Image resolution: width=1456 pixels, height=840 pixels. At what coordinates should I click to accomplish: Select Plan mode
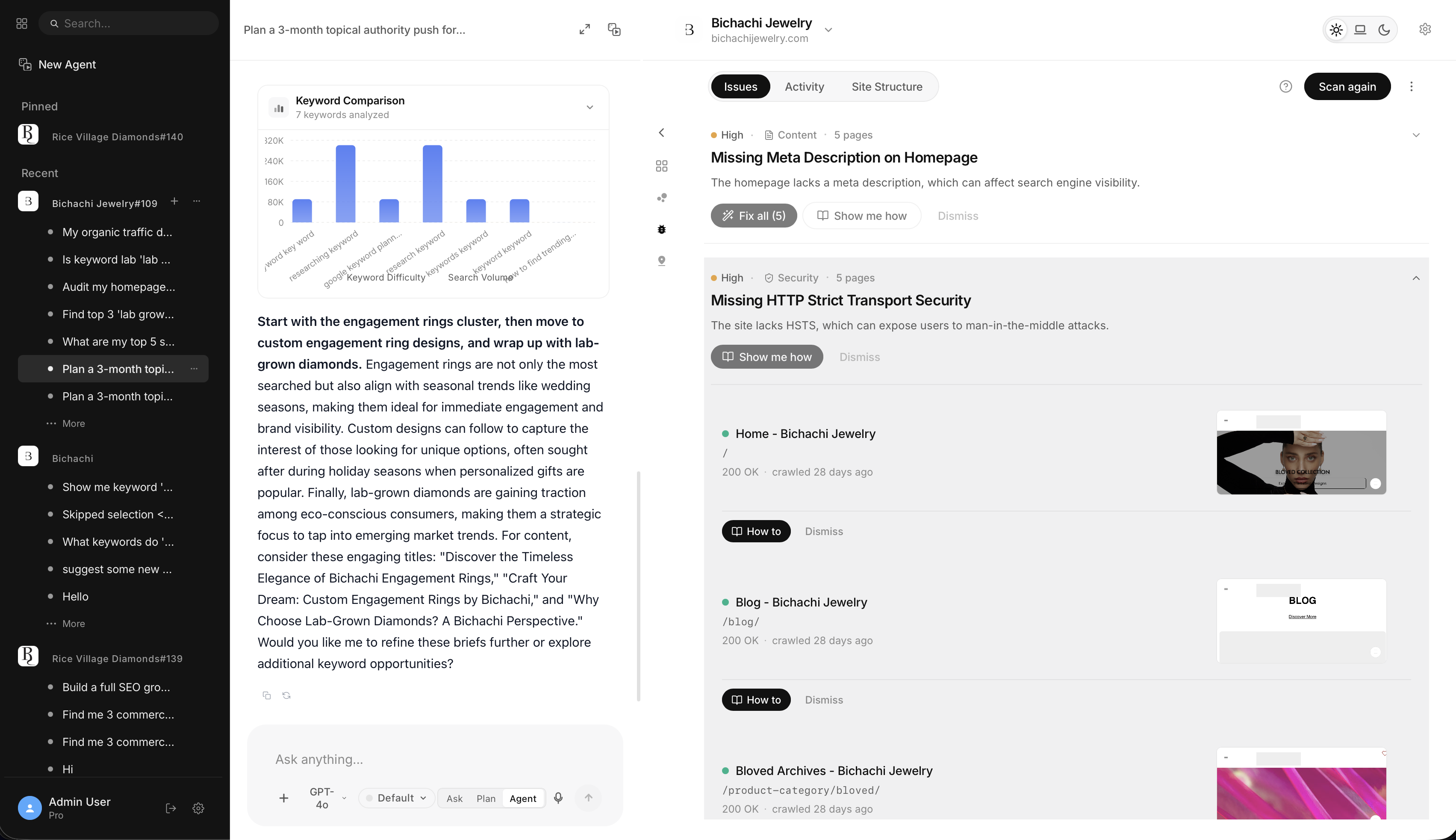[486, 799]
